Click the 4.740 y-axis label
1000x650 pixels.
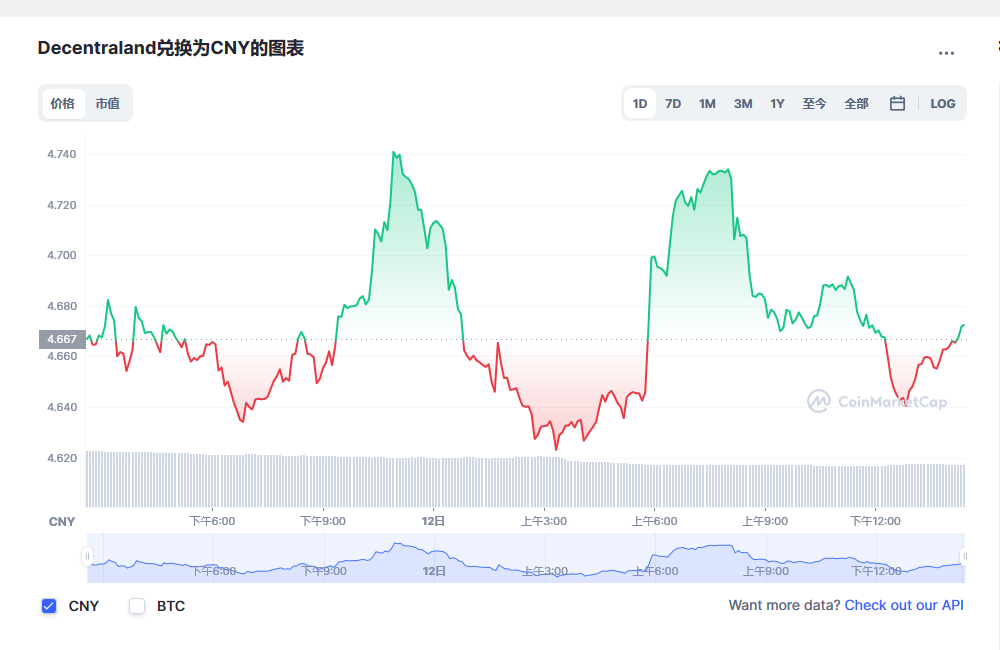(61, 154)
